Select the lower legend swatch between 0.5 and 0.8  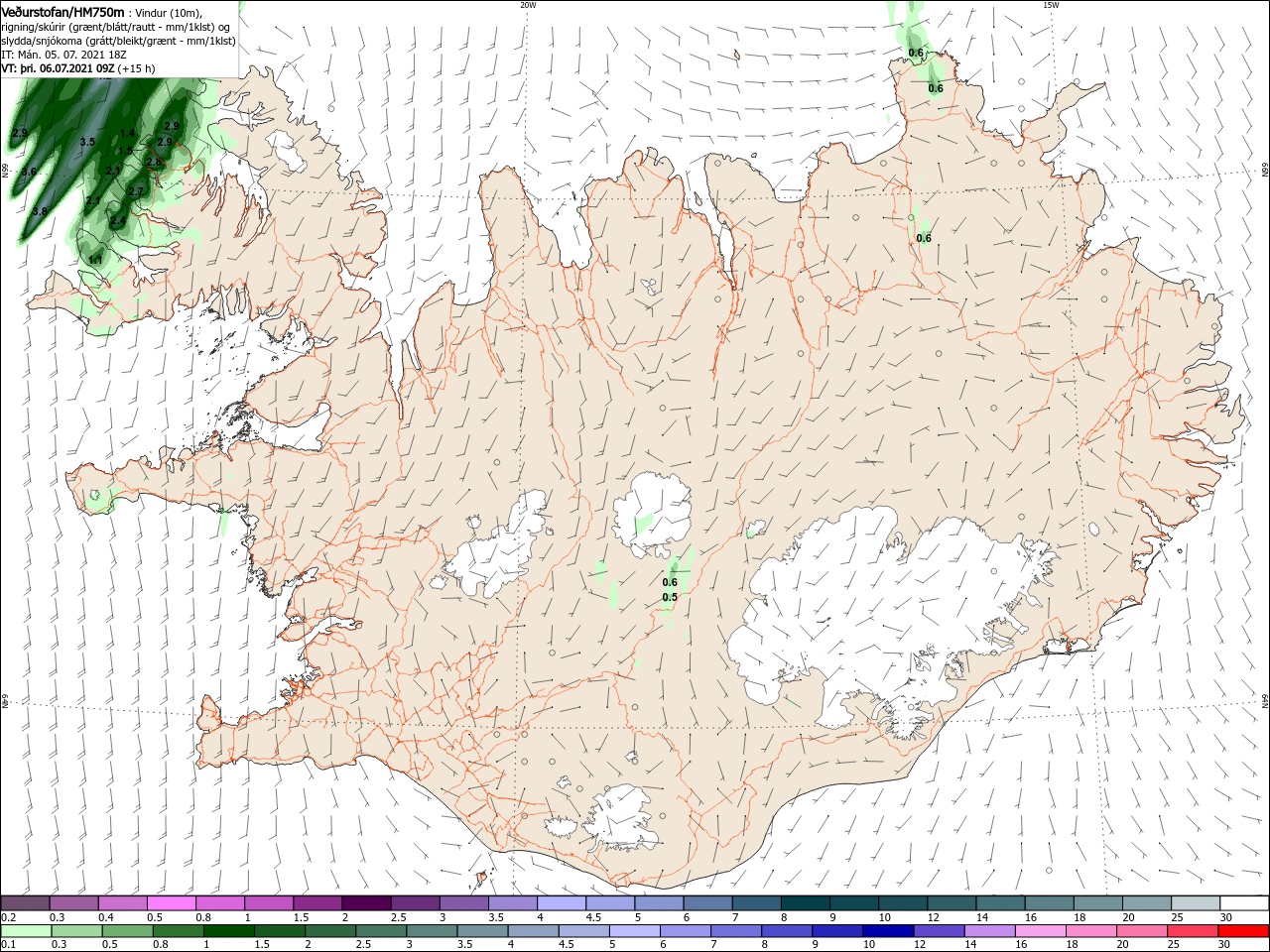[x=128, y=931]
